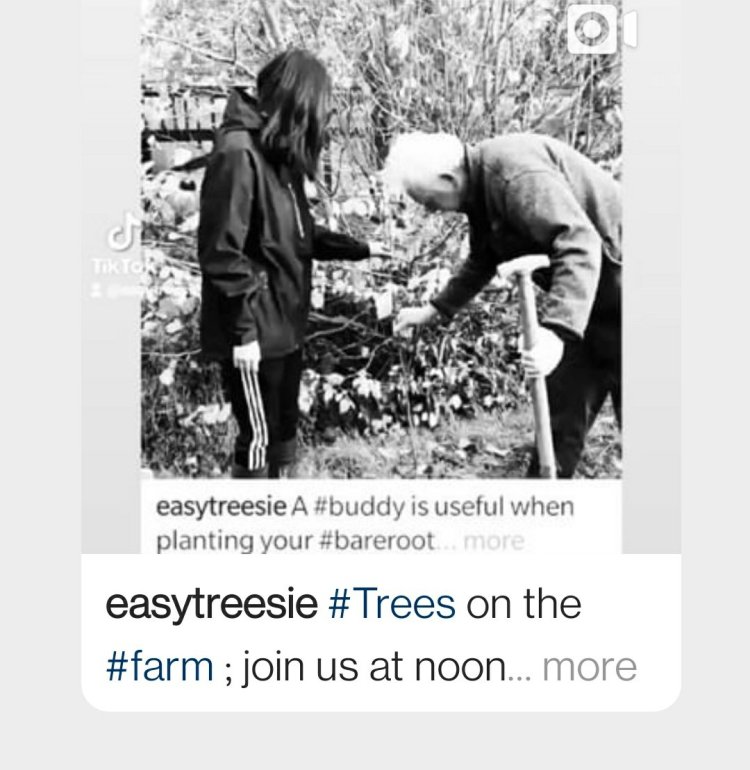
Task: Open the #farm hashtag link
Action: (x=159, y=666)
